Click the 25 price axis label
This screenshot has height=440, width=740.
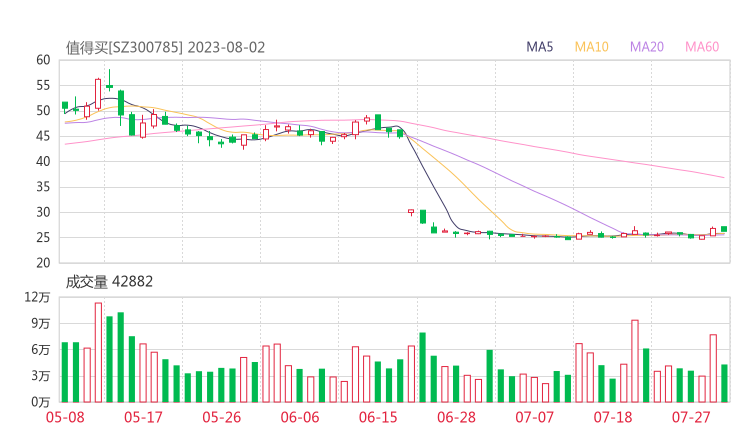coord(43,237)
